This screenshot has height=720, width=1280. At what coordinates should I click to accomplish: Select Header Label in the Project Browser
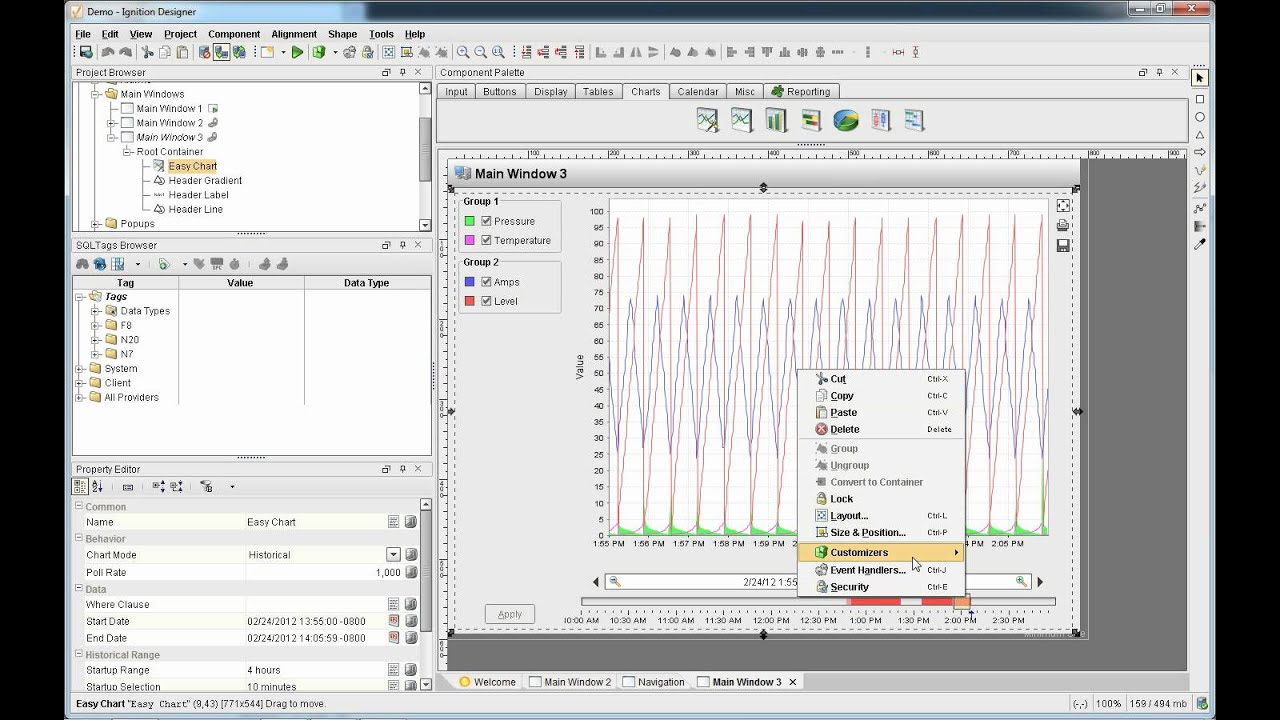tap(198, 195)
